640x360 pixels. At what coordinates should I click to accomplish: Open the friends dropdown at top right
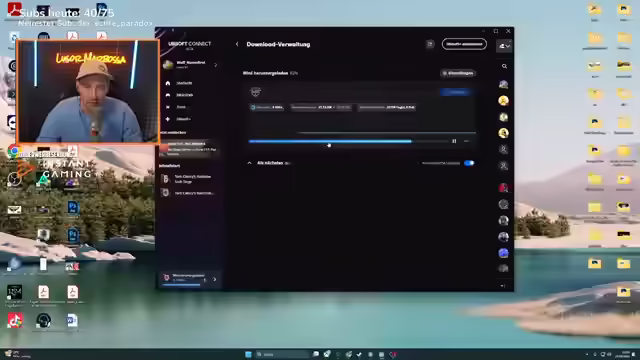point(504,46)
